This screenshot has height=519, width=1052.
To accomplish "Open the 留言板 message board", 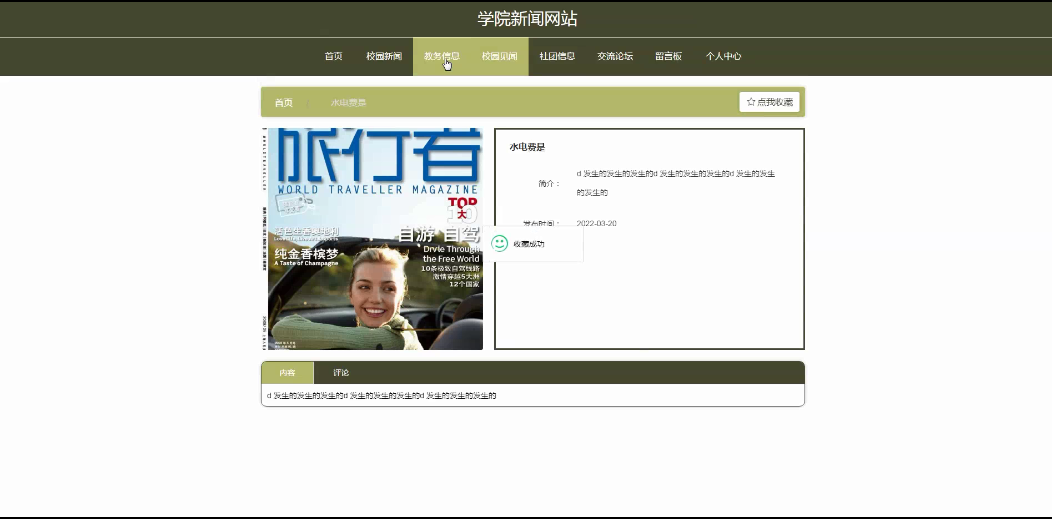I will pos(668,56).
